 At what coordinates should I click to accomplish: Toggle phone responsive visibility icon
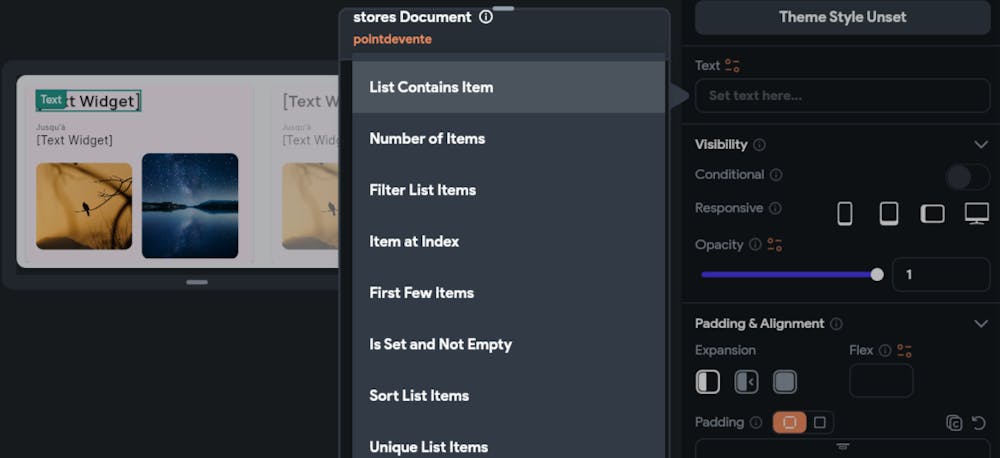[x=845, y=213]
